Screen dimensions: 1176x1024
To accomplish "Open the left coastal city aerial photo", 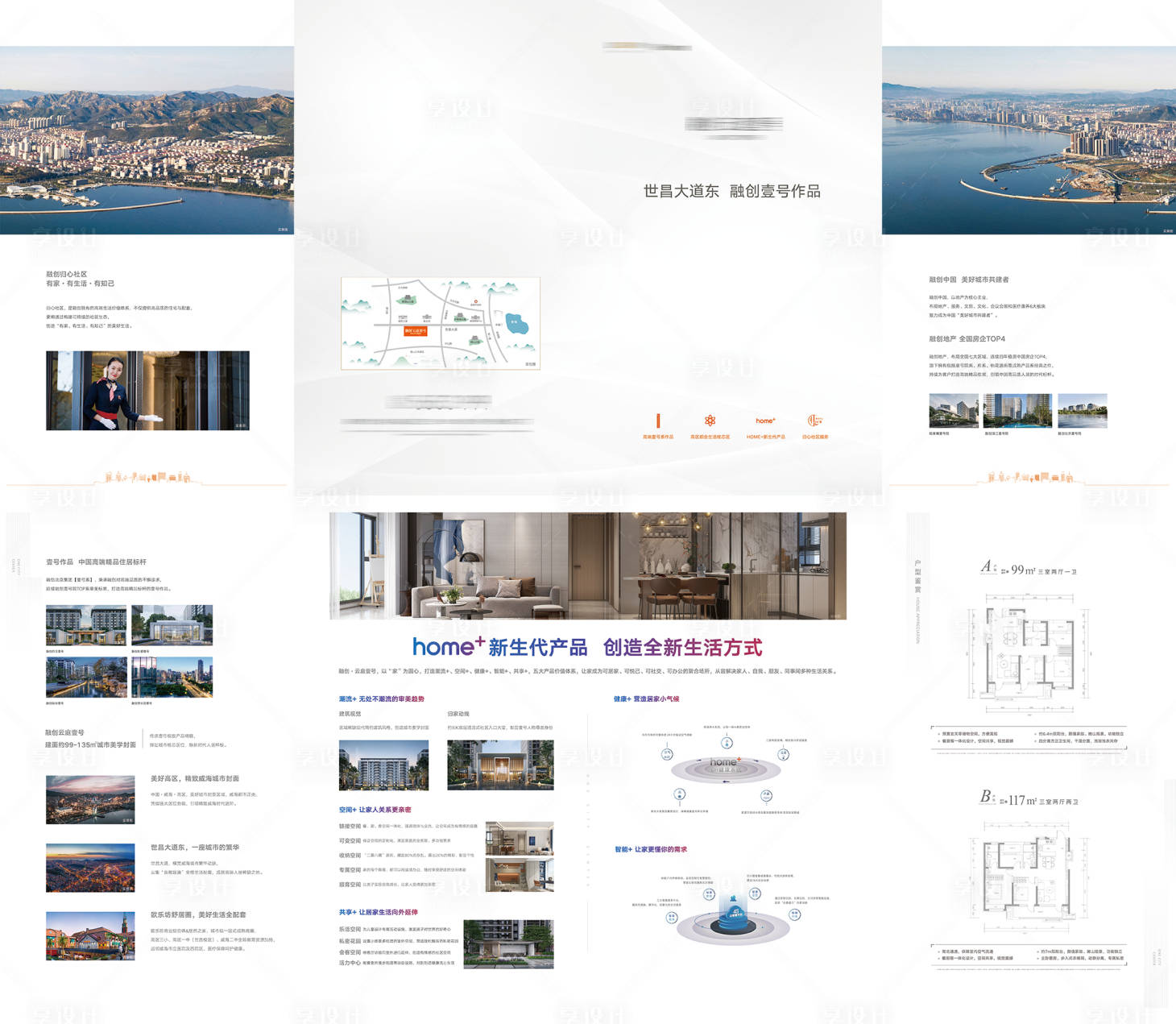I will (147, 140).
